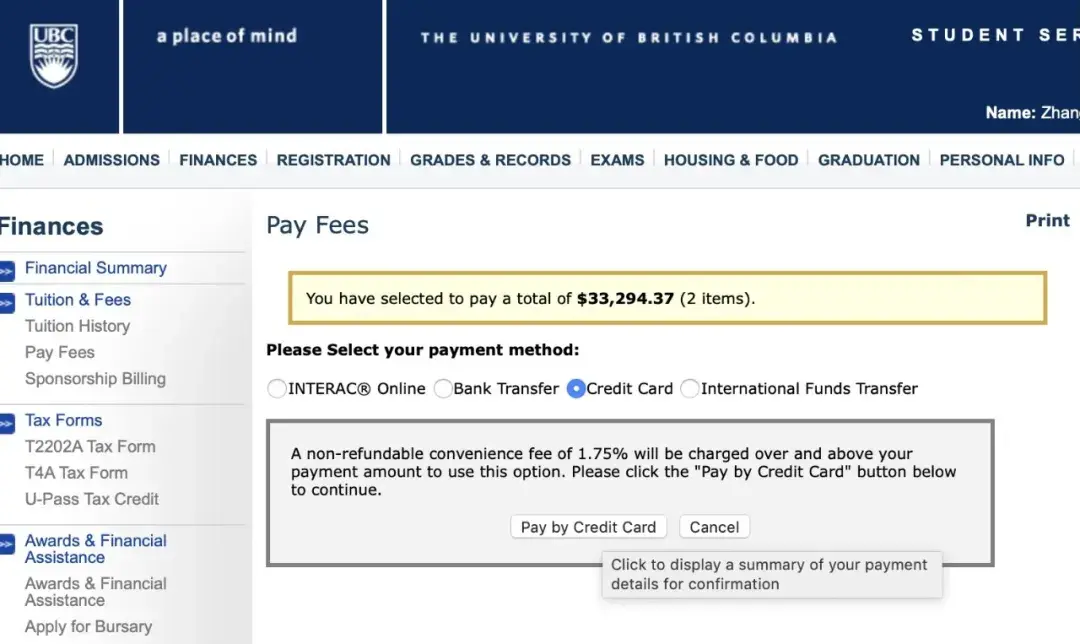1080x644 pixels.
Task: Click arrow icon beside Tuition & Fees
Action: point(7,301)
